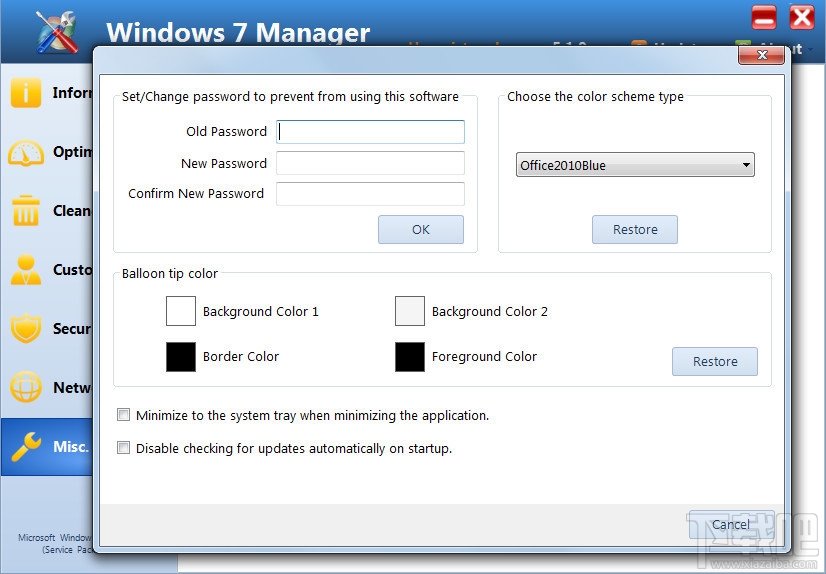Open the Security shield icon
The image size is (826, 574).
click(26, 328)
